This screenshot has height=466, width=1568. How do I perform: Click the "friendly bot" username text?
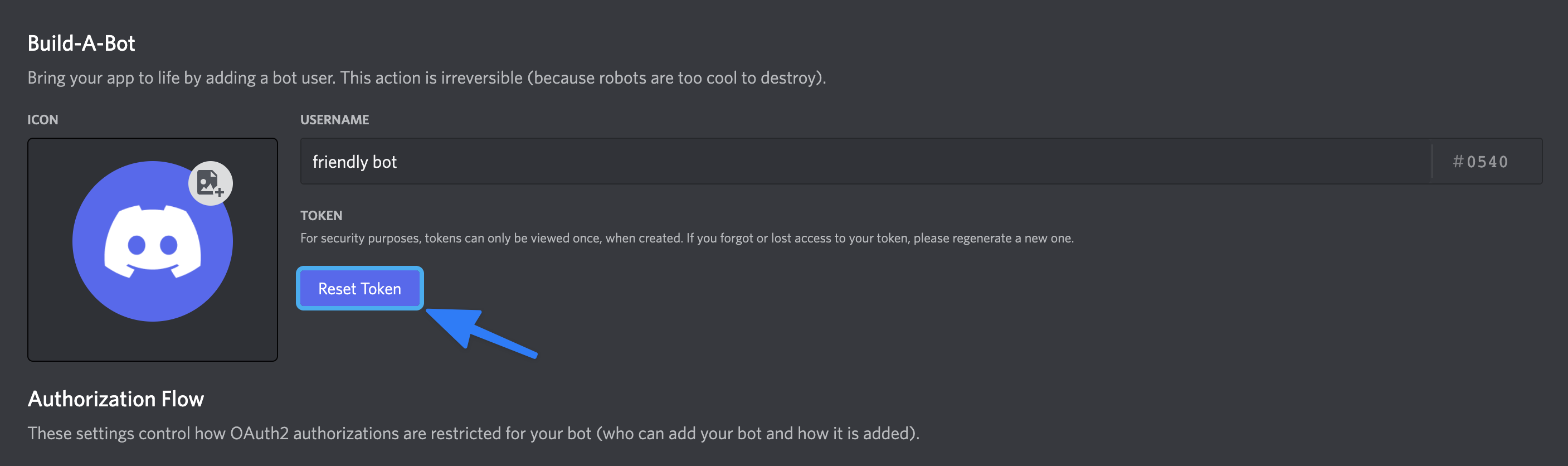coord(354,162)
